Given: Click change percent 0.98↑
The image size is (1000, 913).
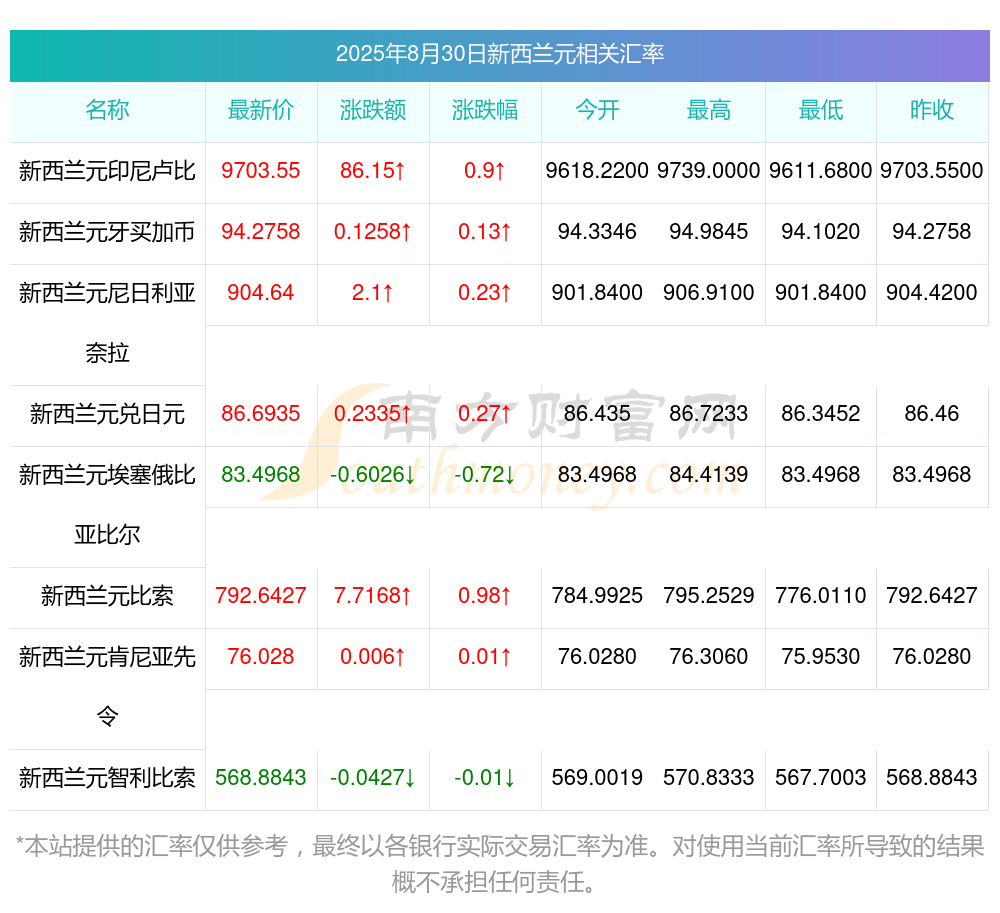Looking at the screenshot, I should point(485,595).
